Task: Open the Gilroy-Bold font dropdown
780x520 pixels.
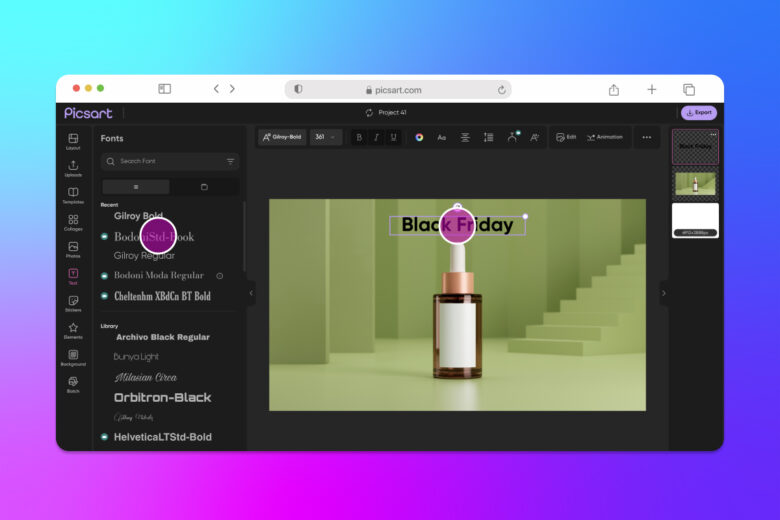Action: 282,137
